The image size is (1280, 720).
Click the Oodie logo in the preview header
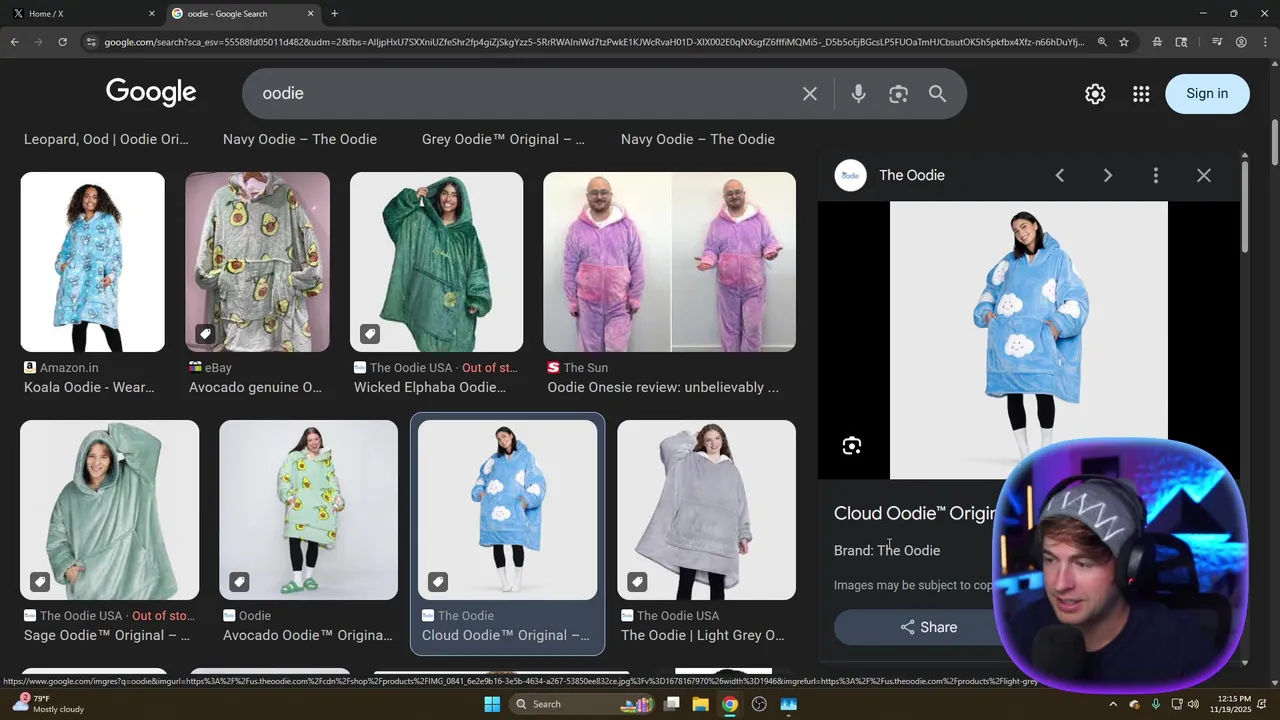[851, 175]
